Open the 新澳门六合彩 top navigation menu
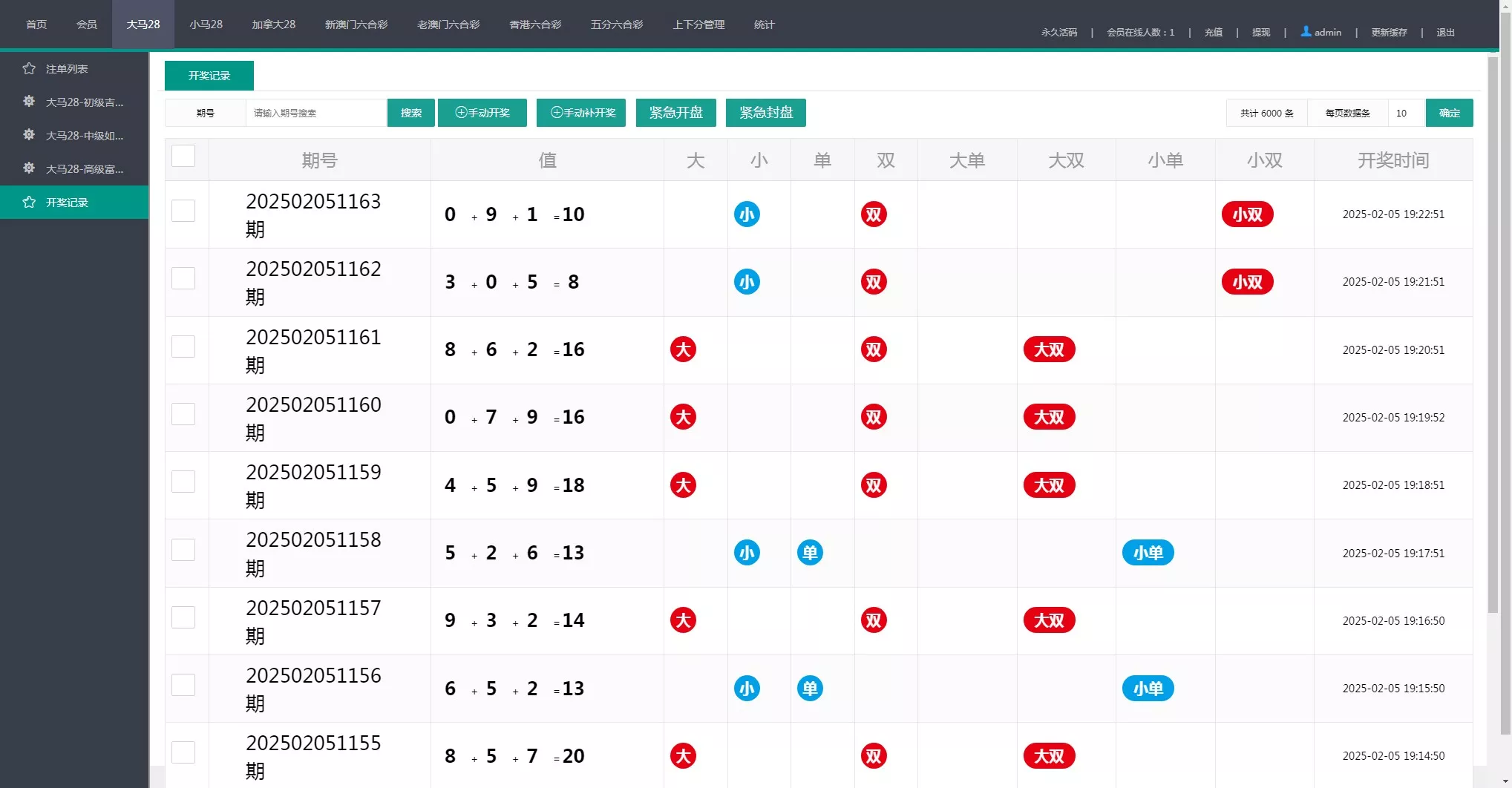This screenshot has height=788, width=1512. coord(356,24)
